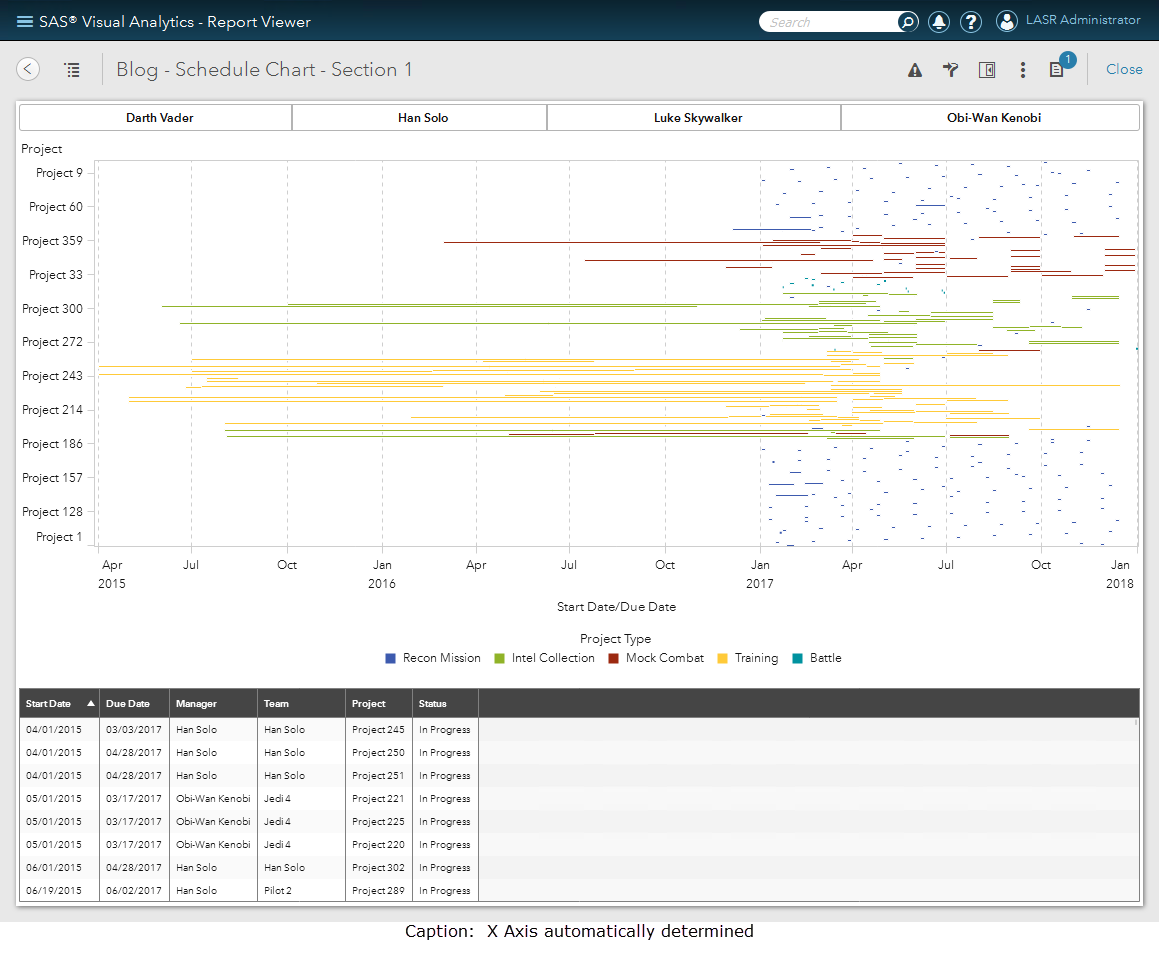Click the filter/interactions tool icon
The height and width of the screenshot is (953, 1159).
[951, 70]
